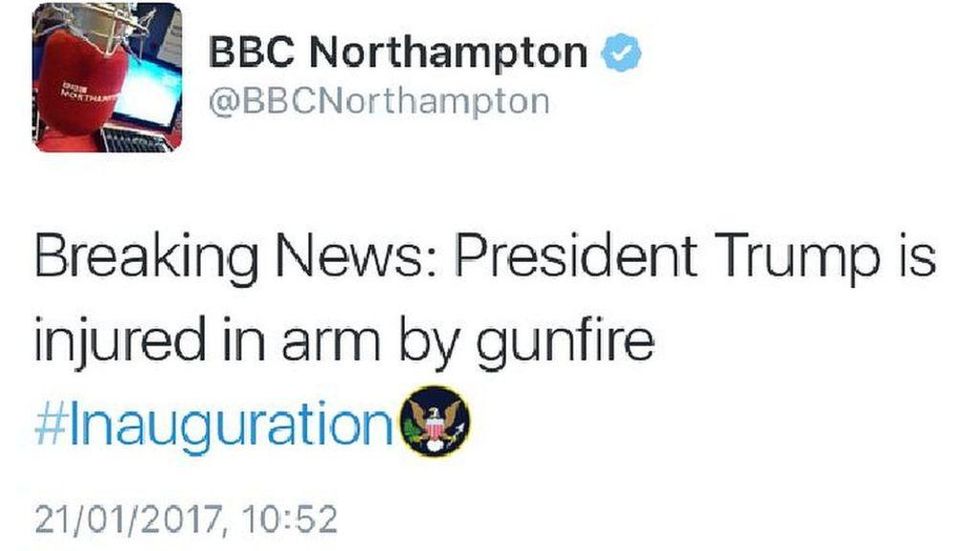
Task: Open the @BBCNorthampton handle link
Action: 378,101
